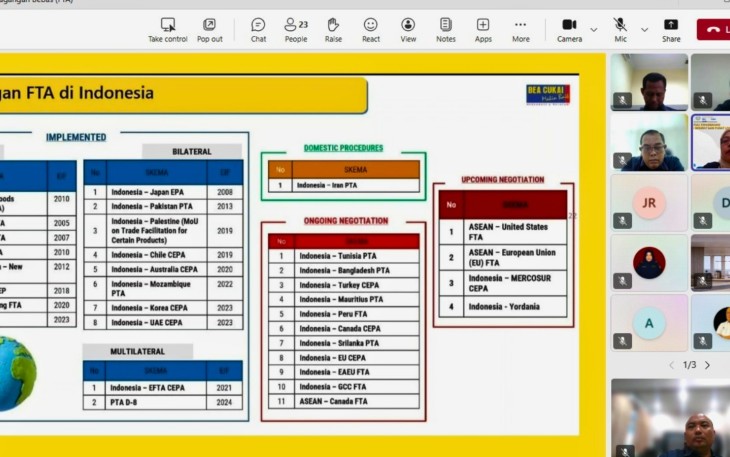Click 'ASEAN – Canada FTA' row
The height and width of the screenshot is (457, 730).
344,401
